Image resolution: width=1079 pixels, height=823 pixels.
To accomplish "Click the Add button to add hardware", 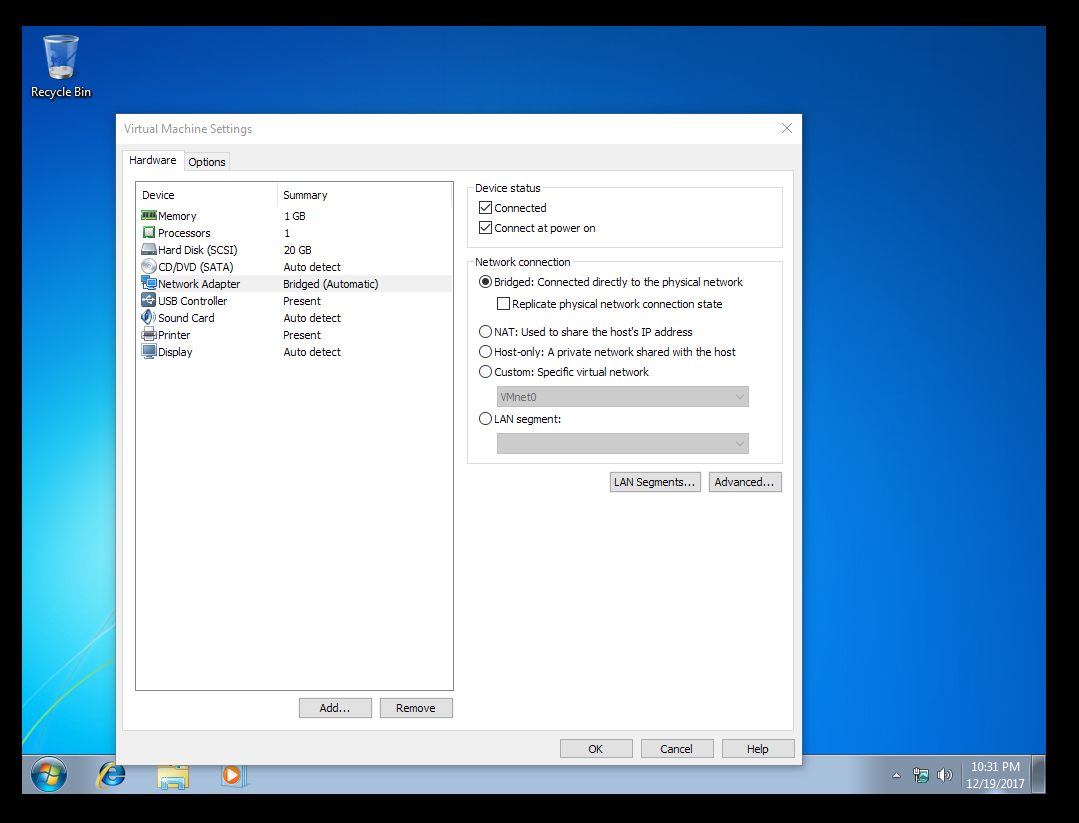I will 335,707.
